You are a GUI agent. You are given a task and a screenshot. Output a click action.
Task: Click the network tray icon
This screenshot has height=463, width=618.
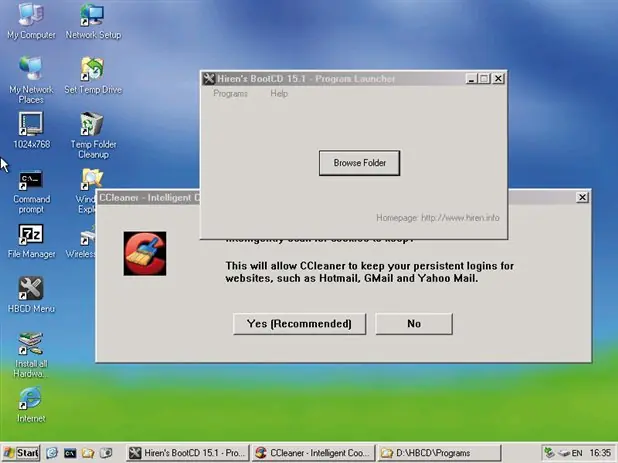549,453
